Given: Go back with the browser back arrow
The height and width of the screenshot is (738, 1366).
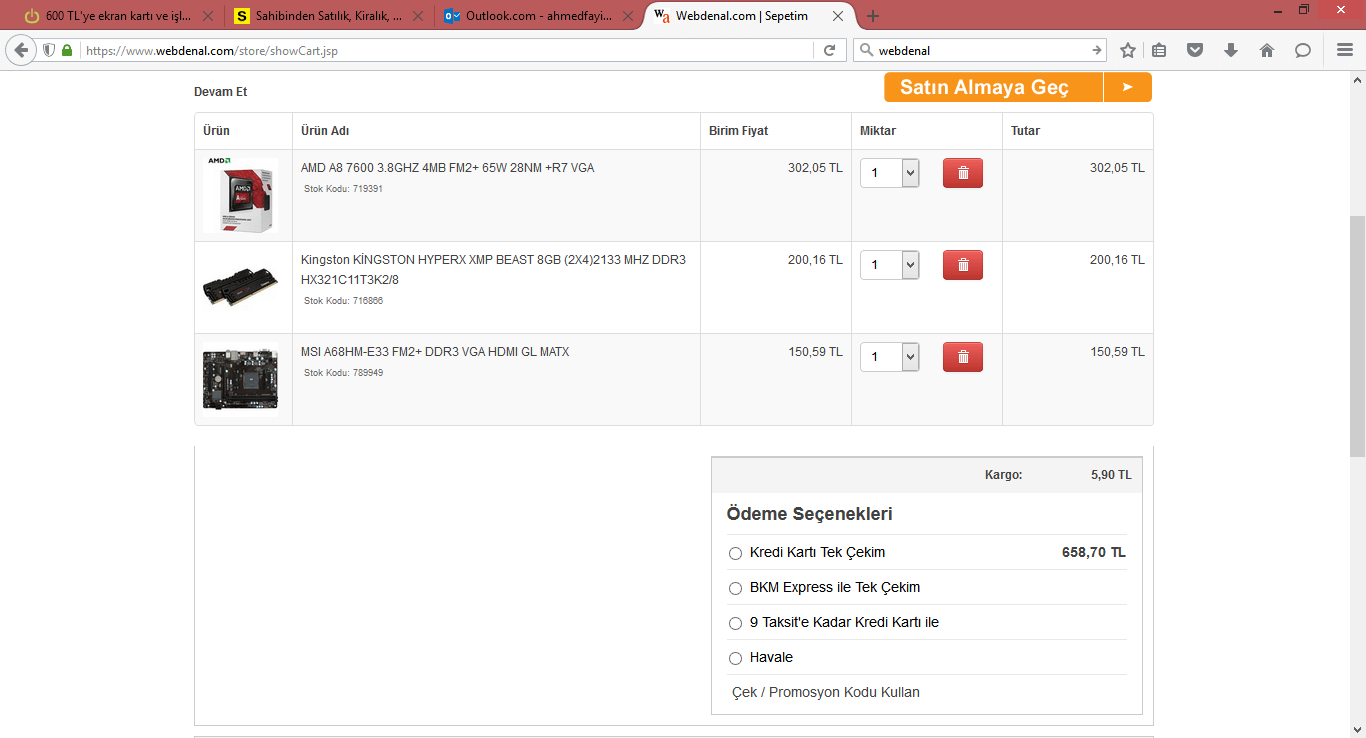Looking at the screenshot, I should pyautogui.click(x=21, y=50).
